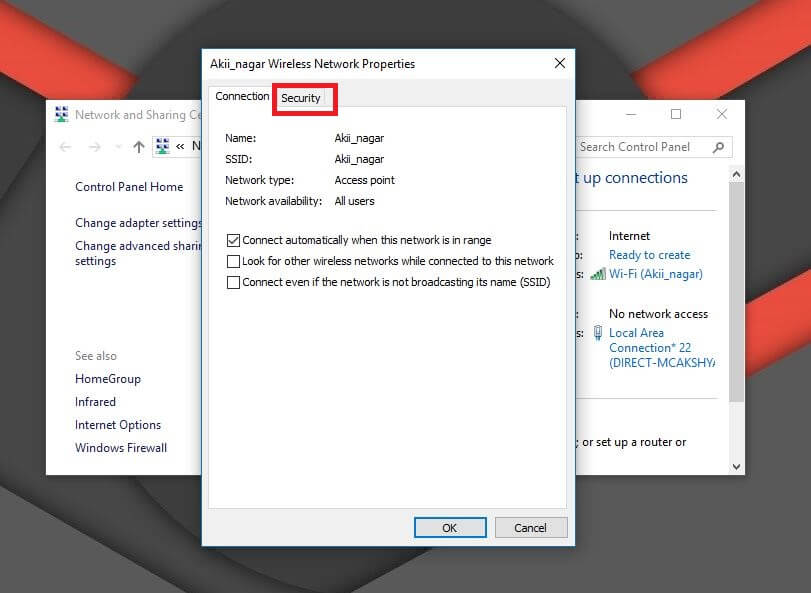Click the address bar network icon

tap(162, 146)
